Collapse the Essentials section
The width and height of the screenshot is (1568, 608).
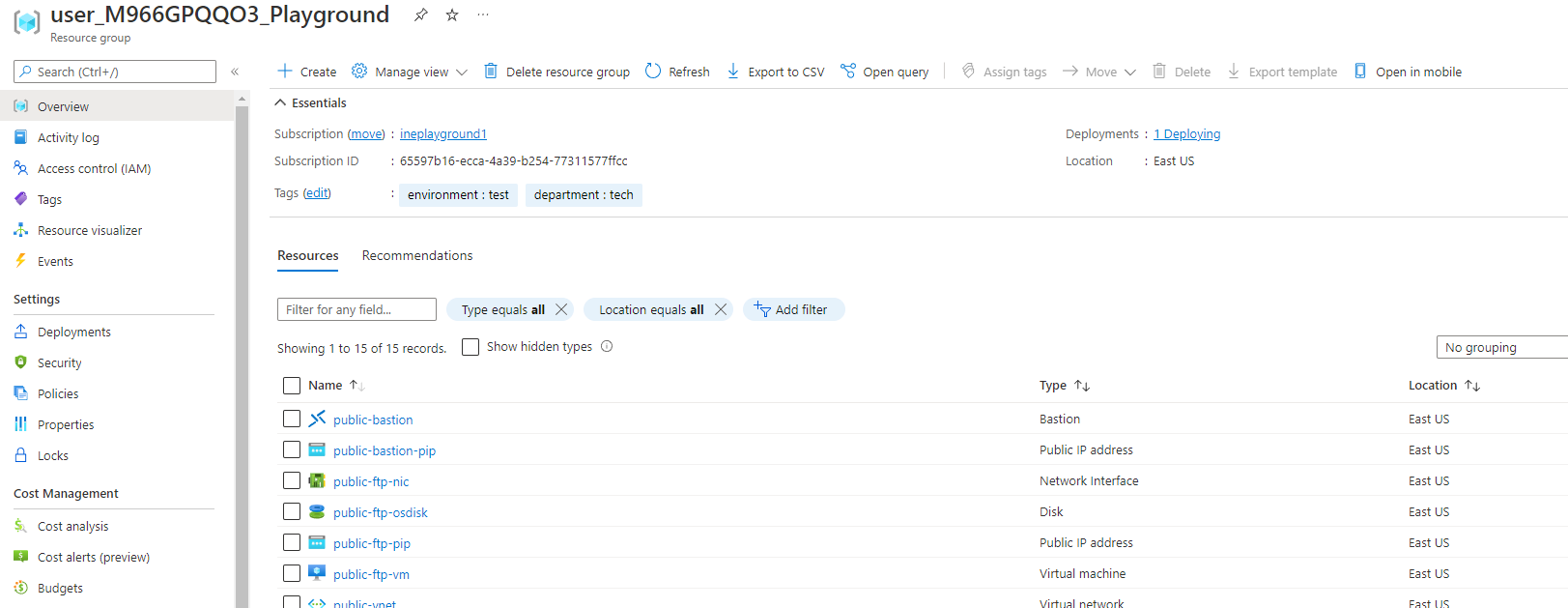pyautogui.click(x=280, y=102)
